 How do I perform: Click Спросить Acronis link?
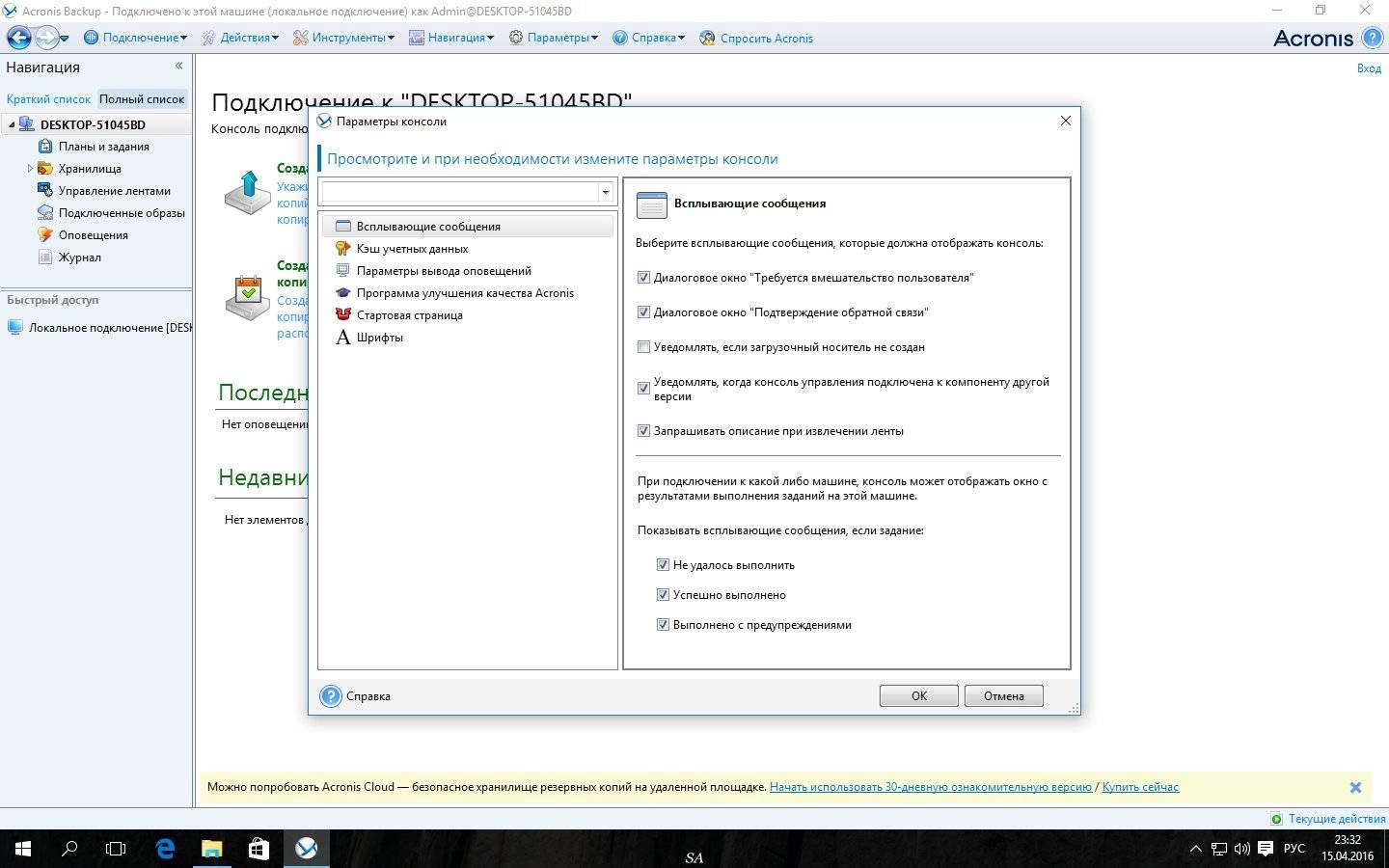pyautogui.click(x=756, y=38)
